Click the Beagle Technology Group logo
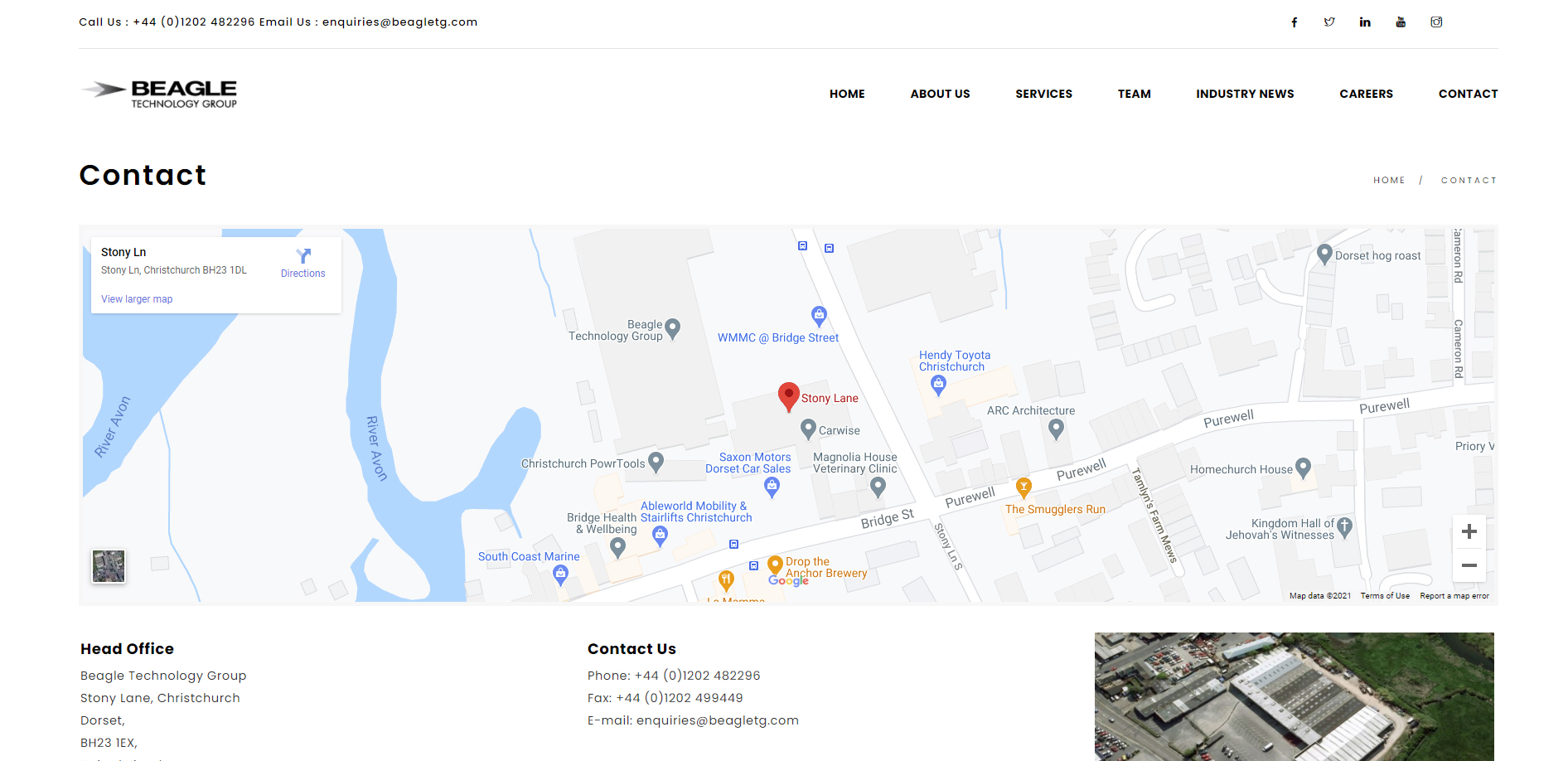The image size is (1568, 761). (160, 94)
